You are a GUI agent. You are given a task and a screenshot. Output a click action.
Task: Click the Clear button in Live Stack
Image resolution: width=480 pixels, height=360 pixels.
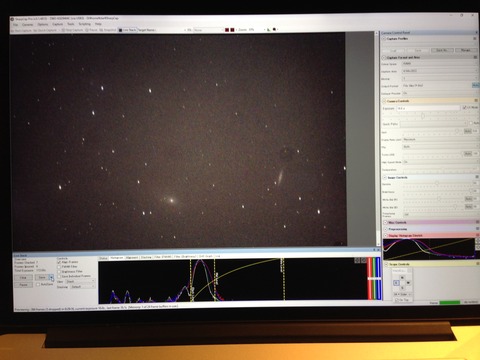click(23, 278)
